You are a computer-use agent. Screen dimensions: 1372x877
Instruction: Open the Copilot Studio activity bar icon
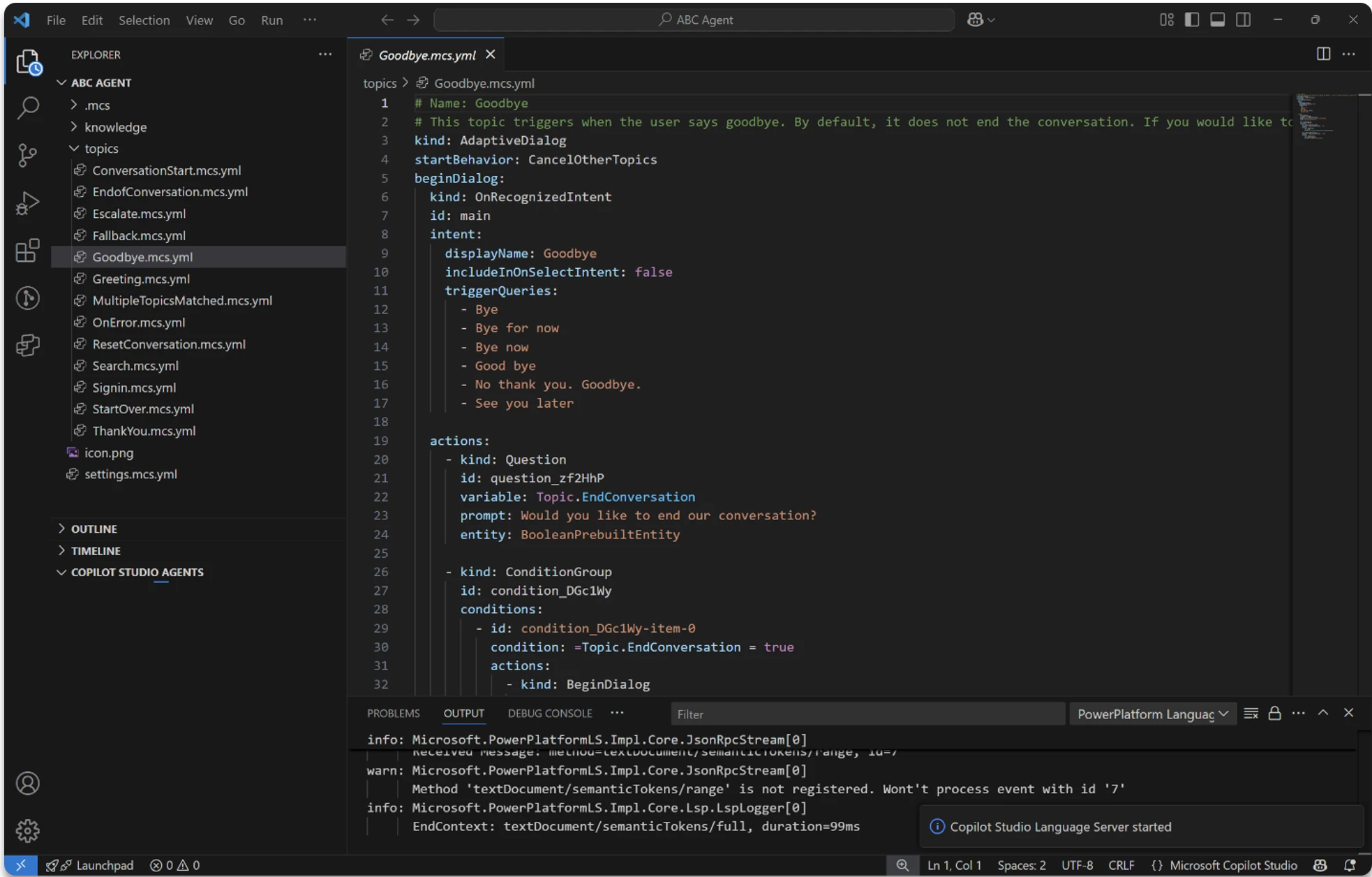28,345
